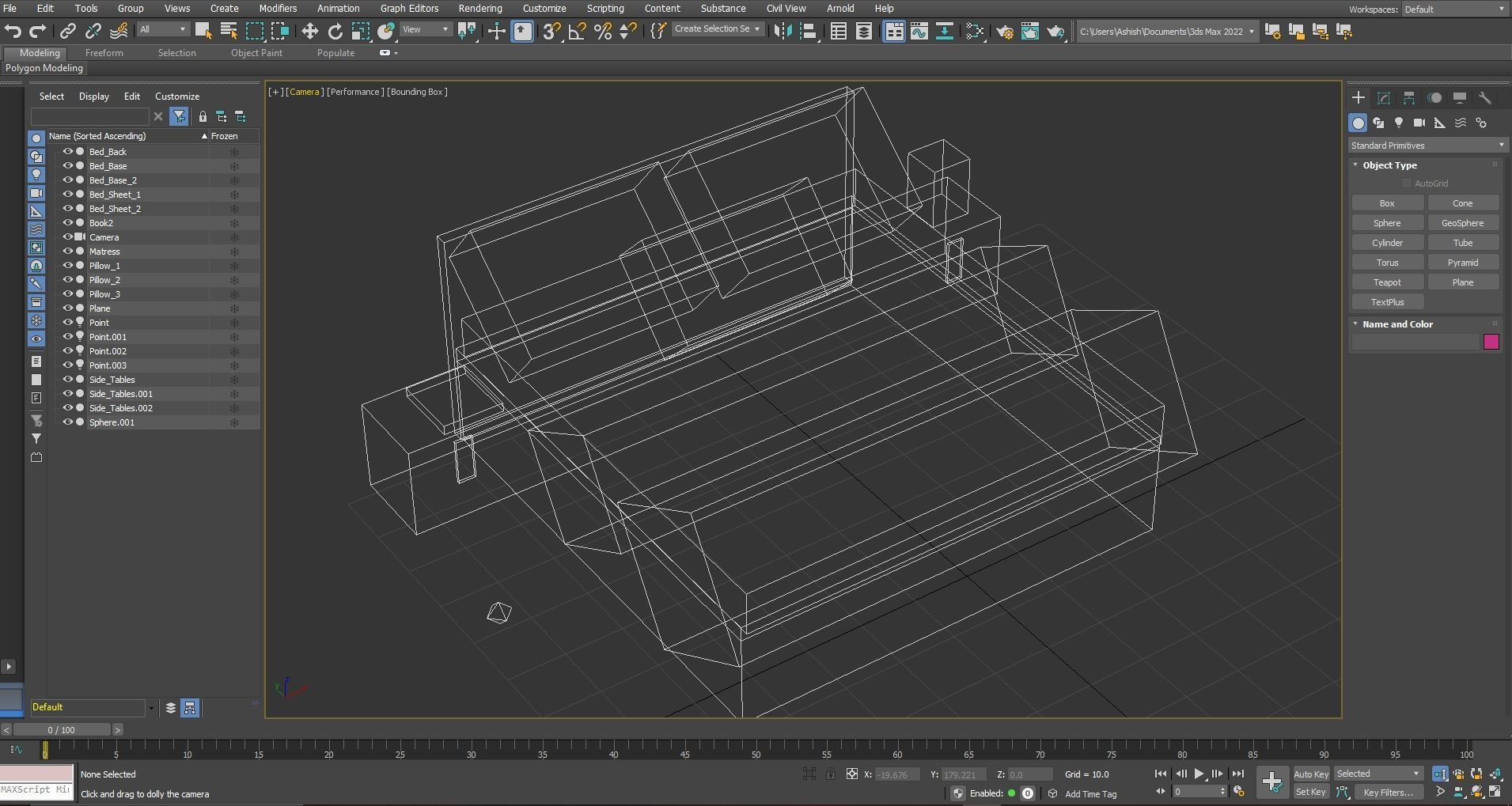
Task: Select the Select and Move tool
Action: pos(309,31)
